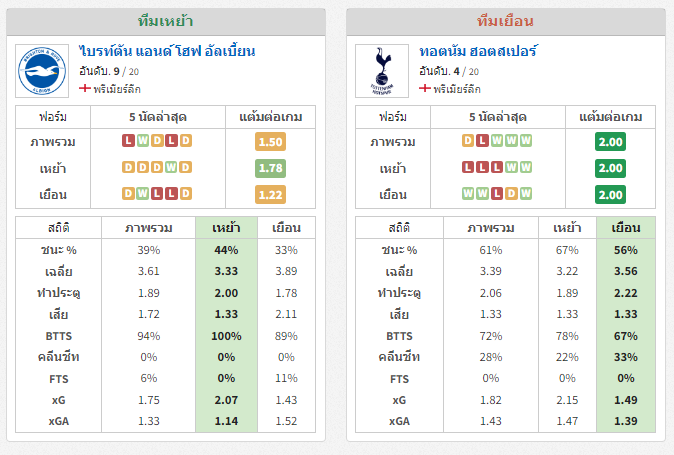674x455 pixels.
Task: Open the พรีเมียร์ลีก league link under Tottenham
Action: point(457,89)
